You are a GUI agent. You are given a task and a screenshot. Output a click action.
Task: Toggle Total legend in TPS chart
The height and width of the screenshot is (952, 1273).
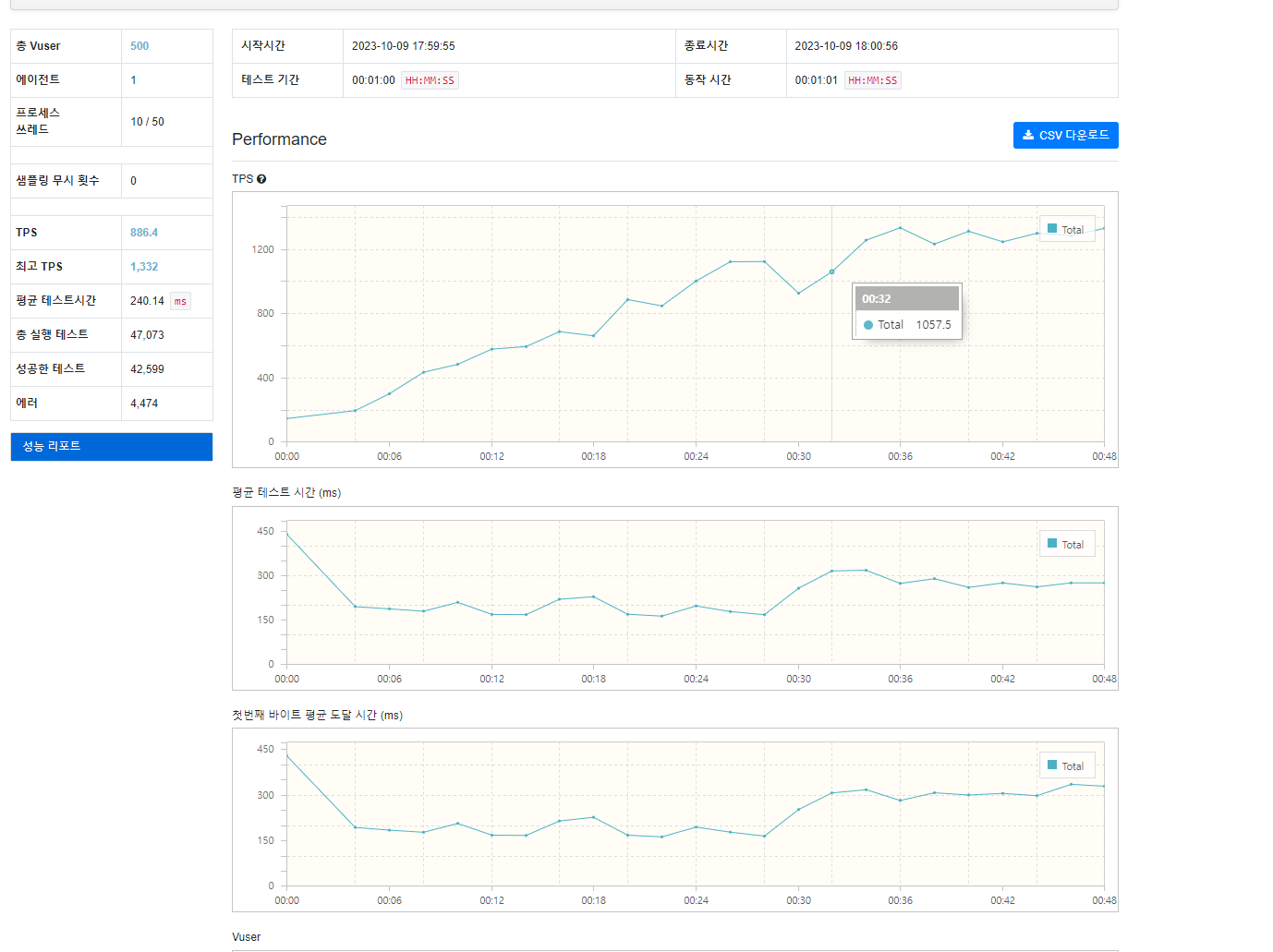[x=1067, y=229]
